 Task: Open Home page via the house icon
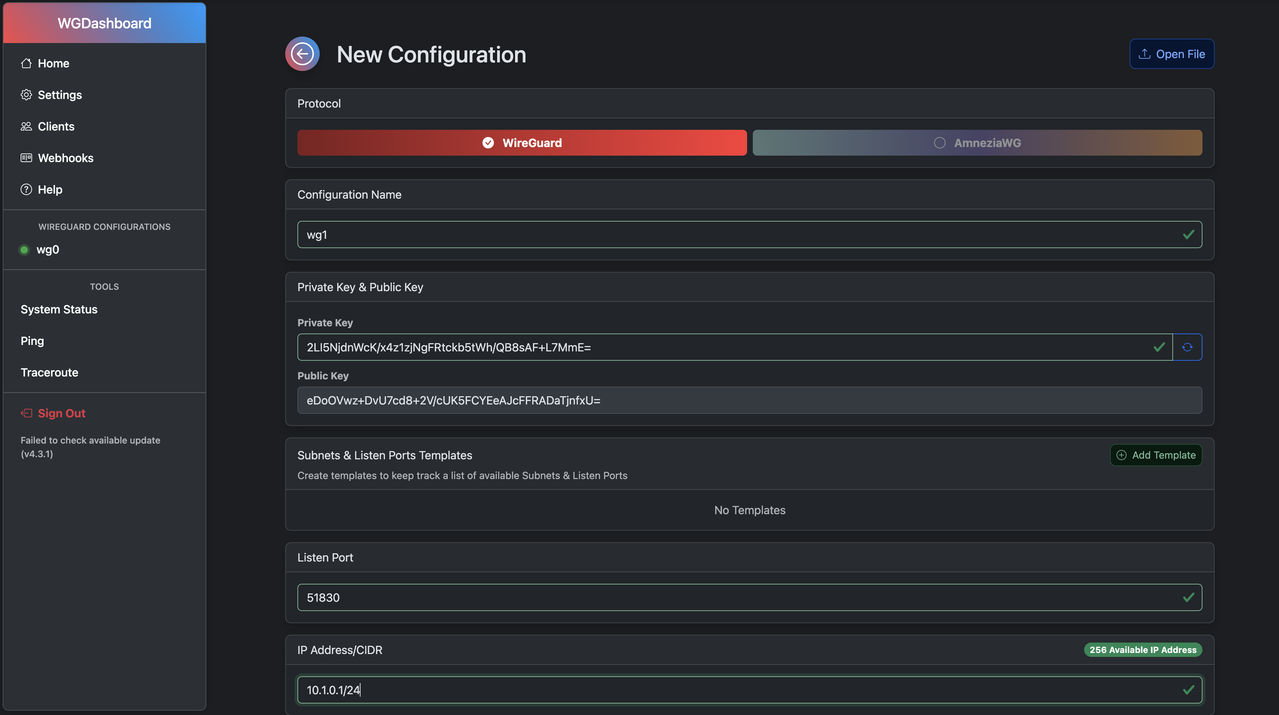coord(25,62)
